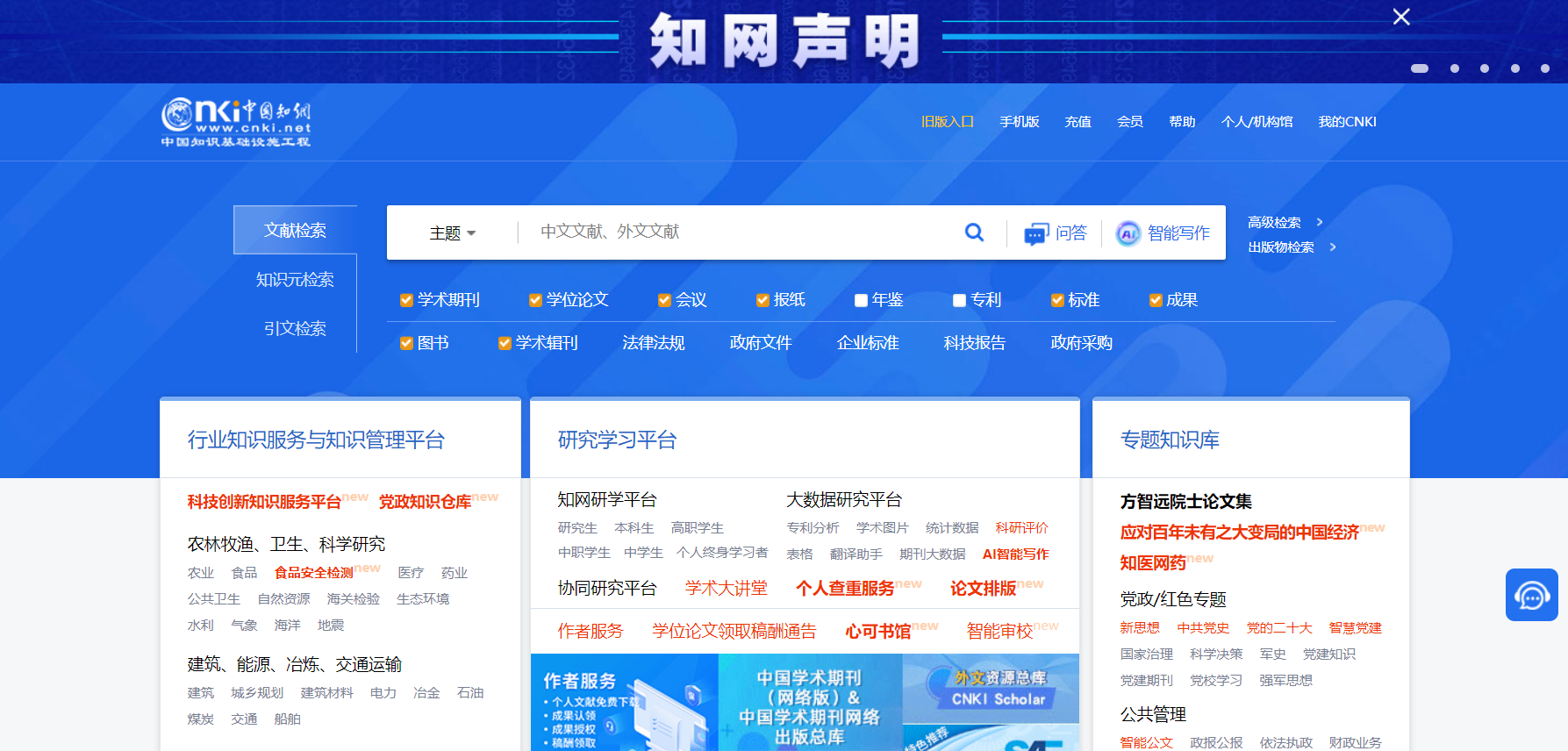Close the 知网声明 banner
This screenshot has width=1568, height=751.
(x=1401, y=17)
